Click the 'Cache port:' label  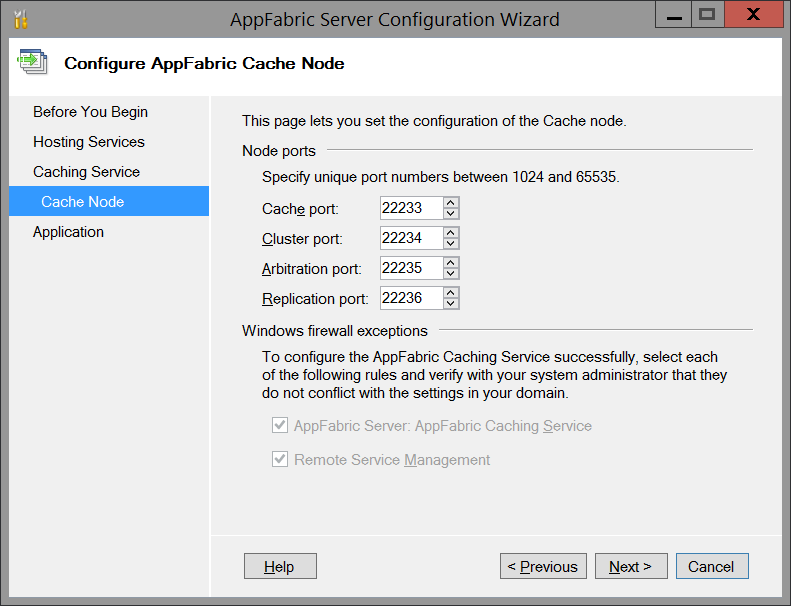(x=300, y=208)
